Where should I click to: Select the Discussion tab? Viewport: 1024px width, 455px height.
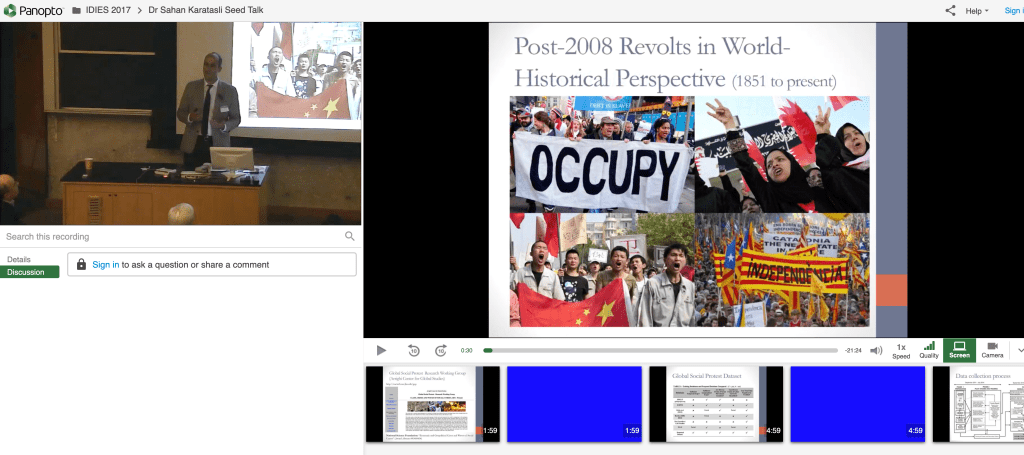click(x=27, y=272)
